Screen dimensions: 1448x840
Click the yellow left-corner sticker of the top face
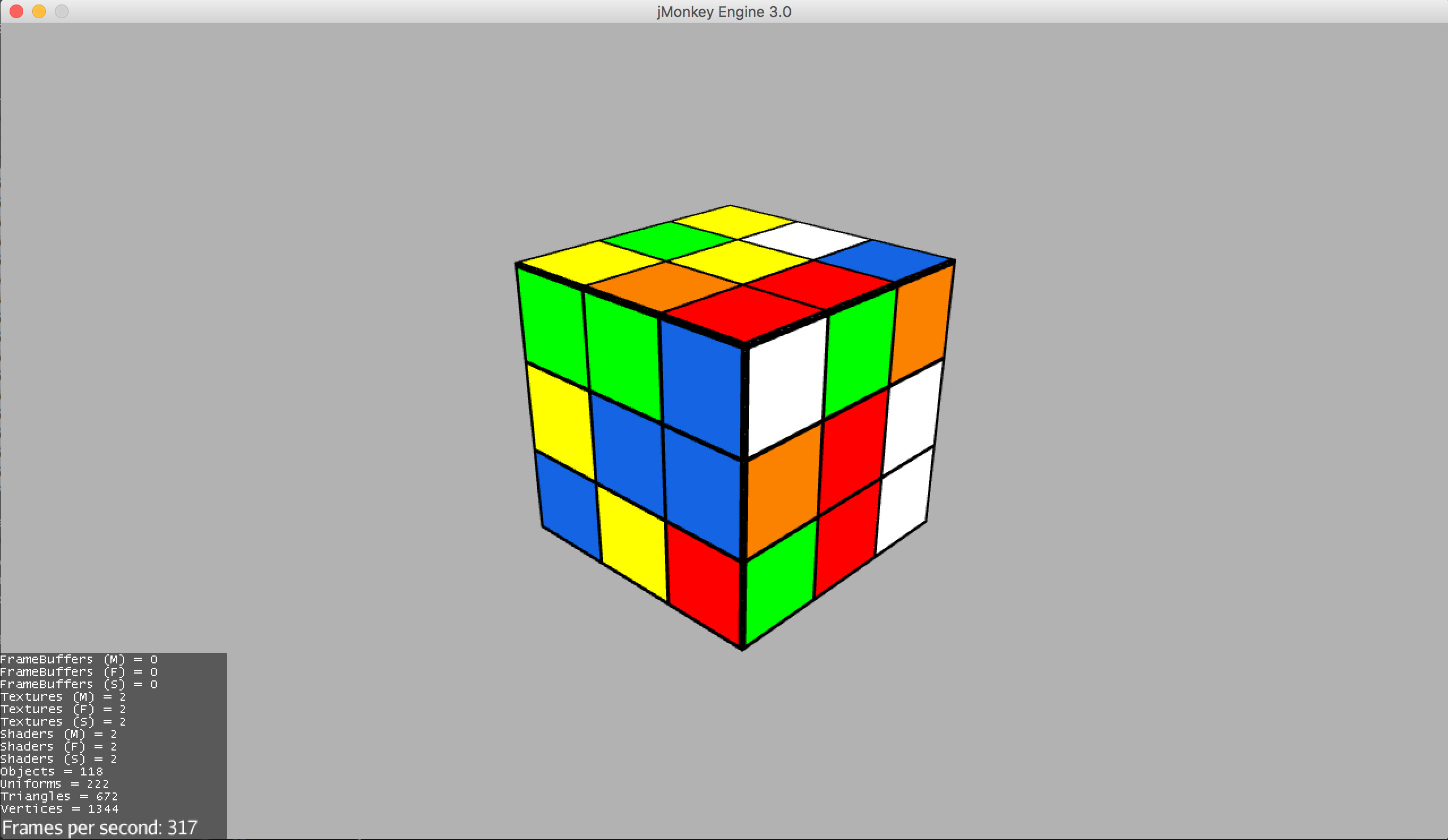[592, 263]
